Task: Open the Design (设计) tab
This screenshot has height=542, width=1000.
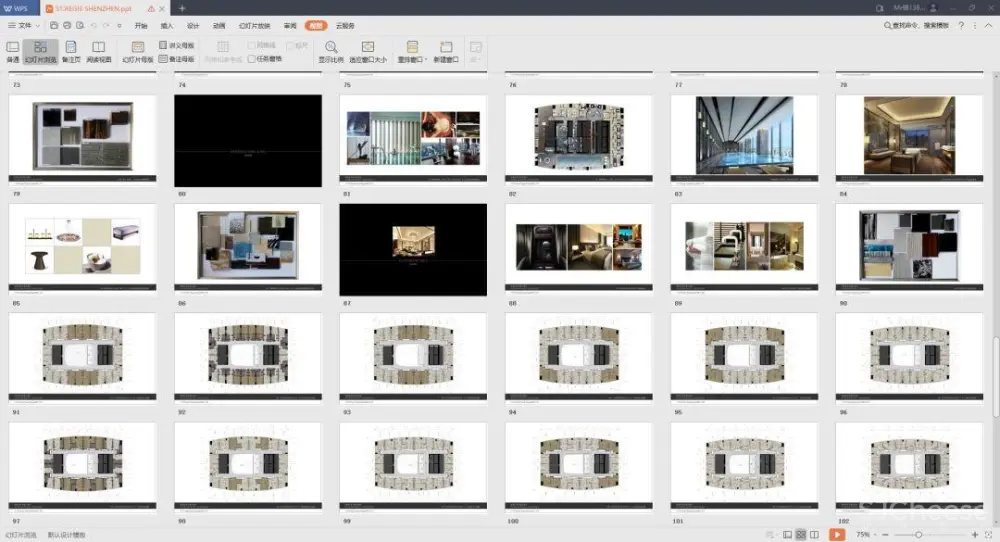Action: click(x=193, y=26)
